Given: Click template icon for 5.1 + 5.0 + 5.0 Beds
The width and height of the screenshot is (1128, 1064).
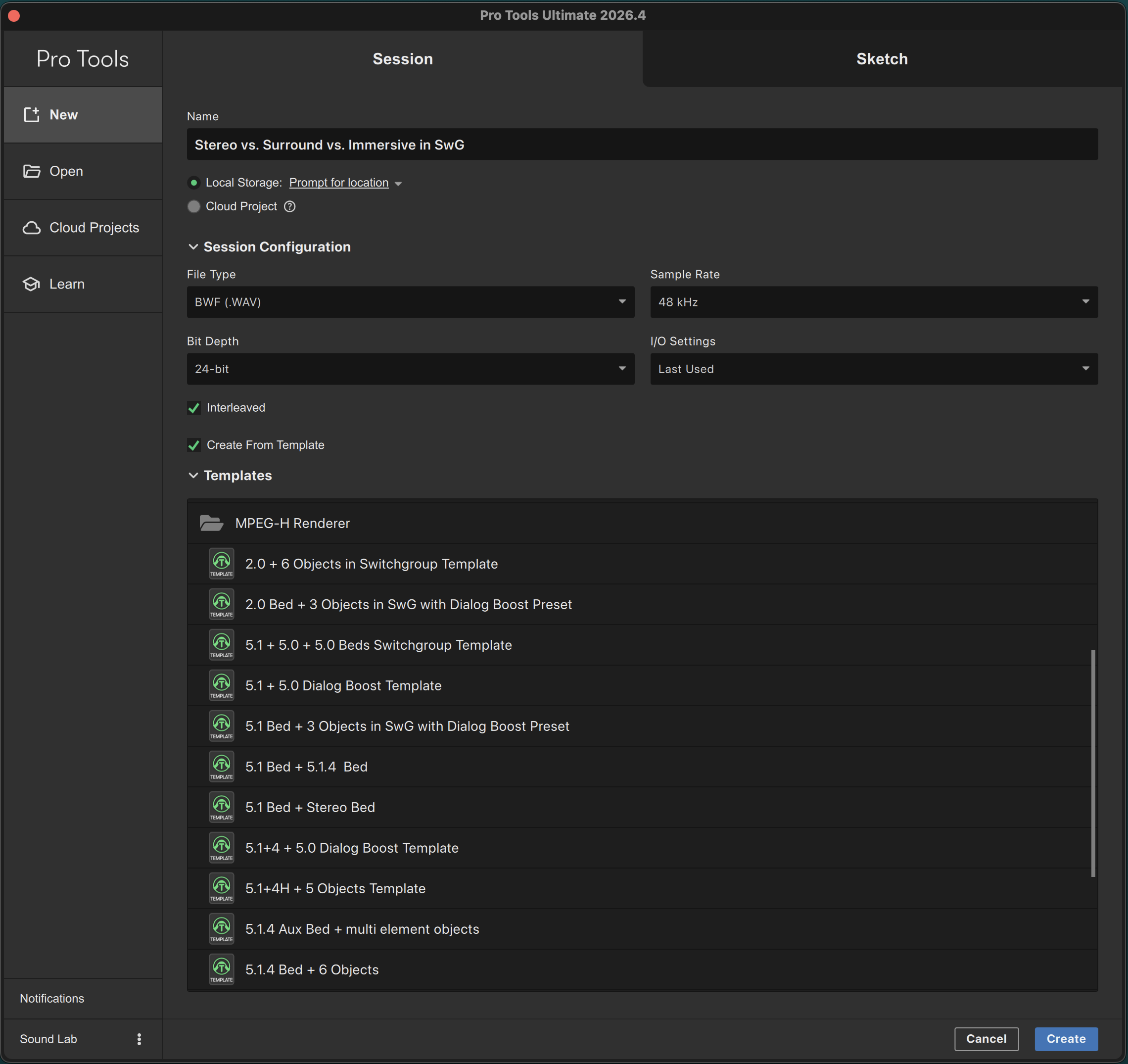Looking at the screenshot, I should click(x=221, y=645).
